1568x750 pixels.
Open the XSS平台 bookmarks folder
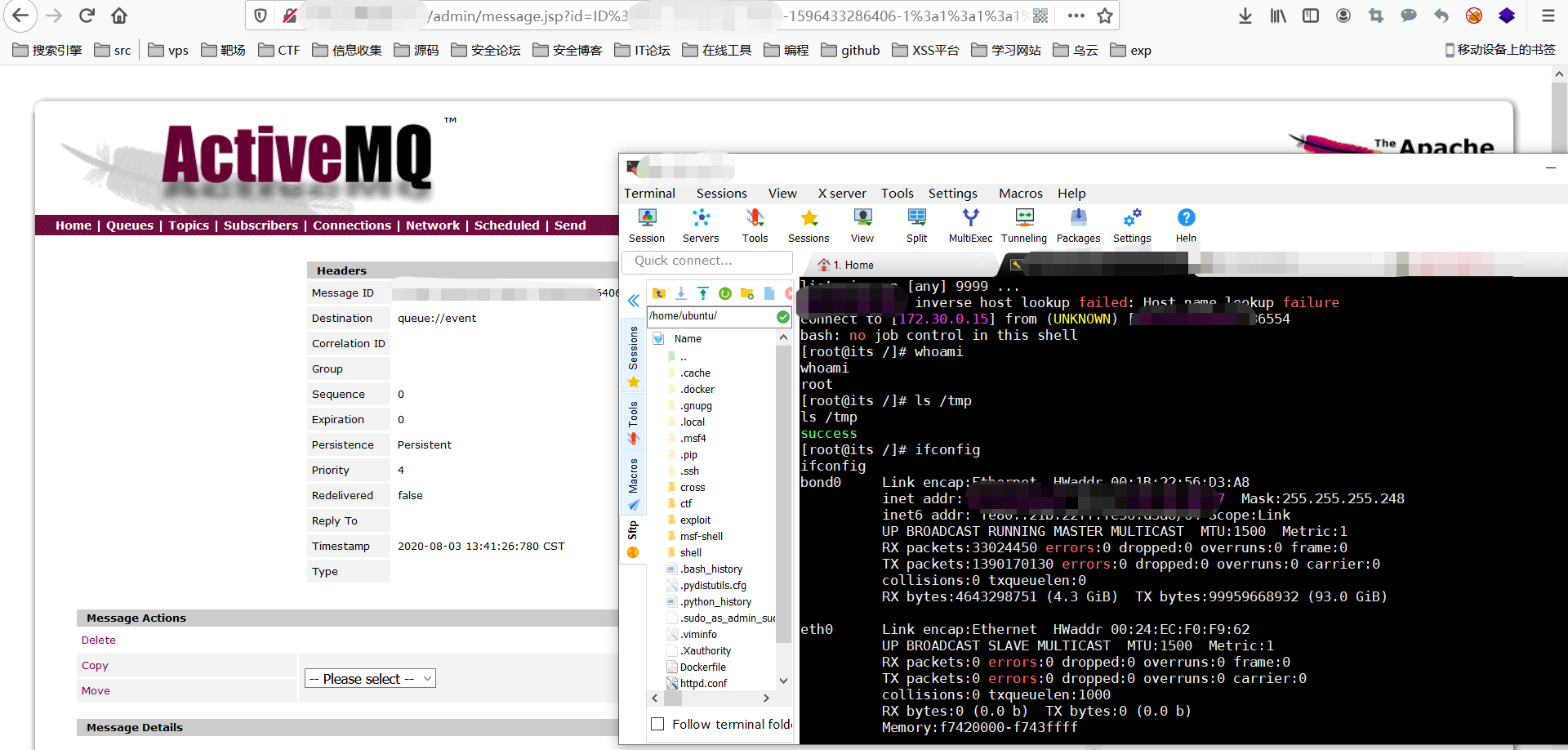(x=925, y=50)
